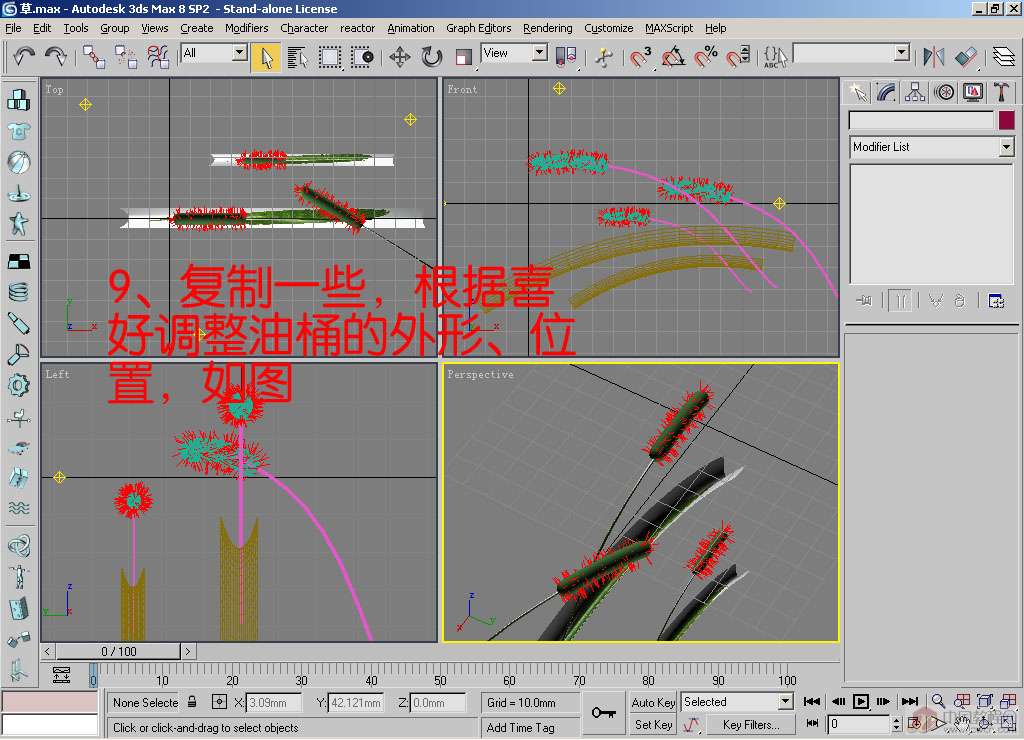
Task: Click the Key Filters... button
Action: coord(751,724)
